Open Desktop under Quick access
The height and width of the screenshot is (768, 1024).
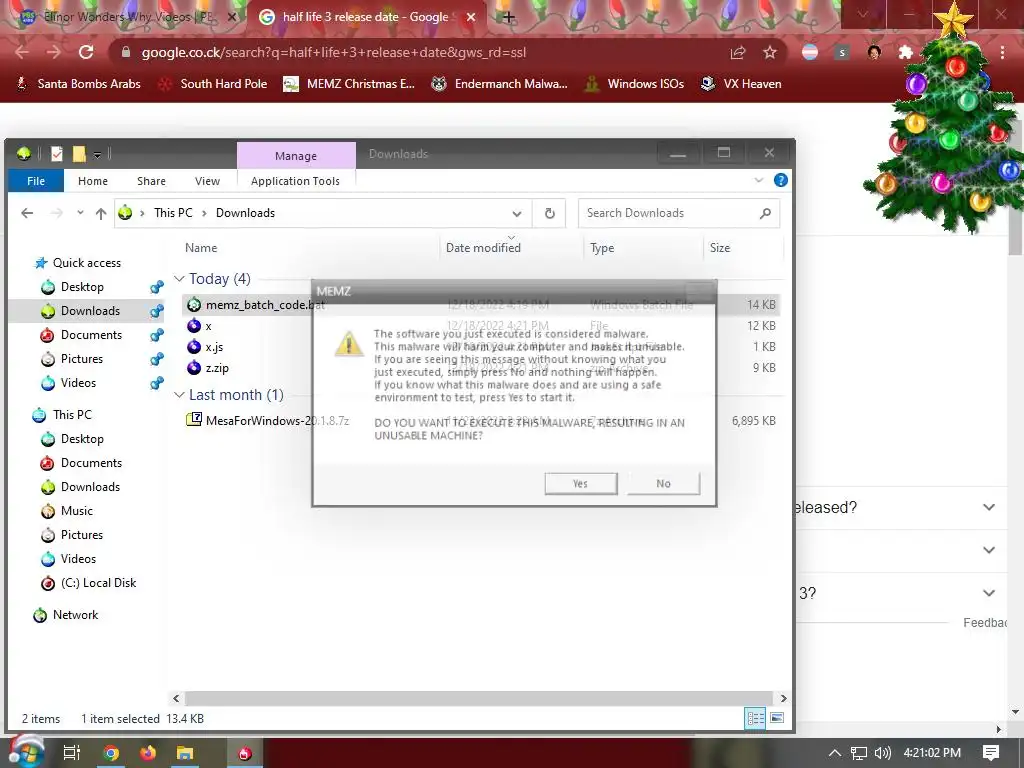[82, 287]
